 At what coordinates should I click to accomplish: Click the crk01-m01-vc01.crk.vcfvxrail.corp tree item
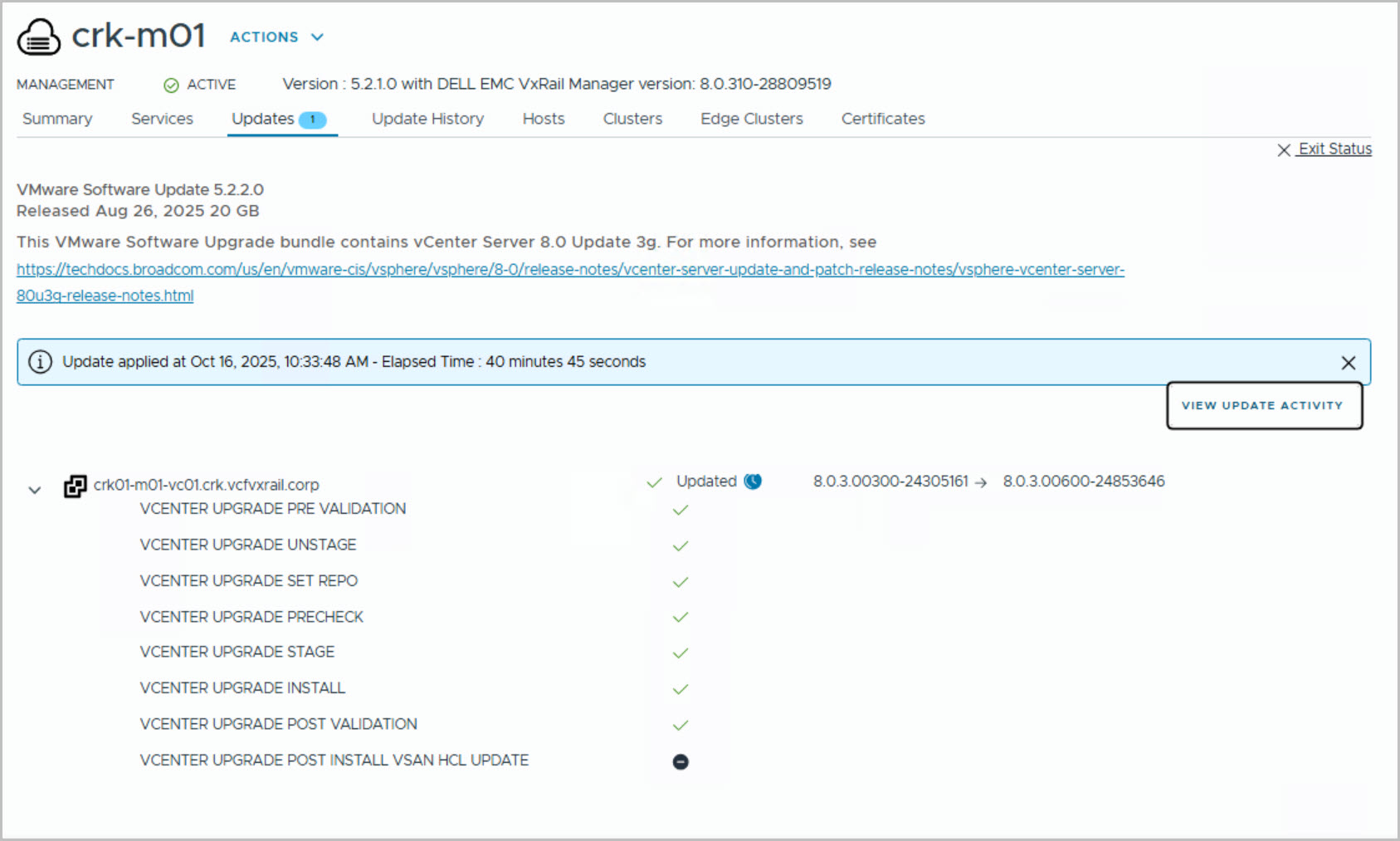pyautogui.click(x=206, y=485)
